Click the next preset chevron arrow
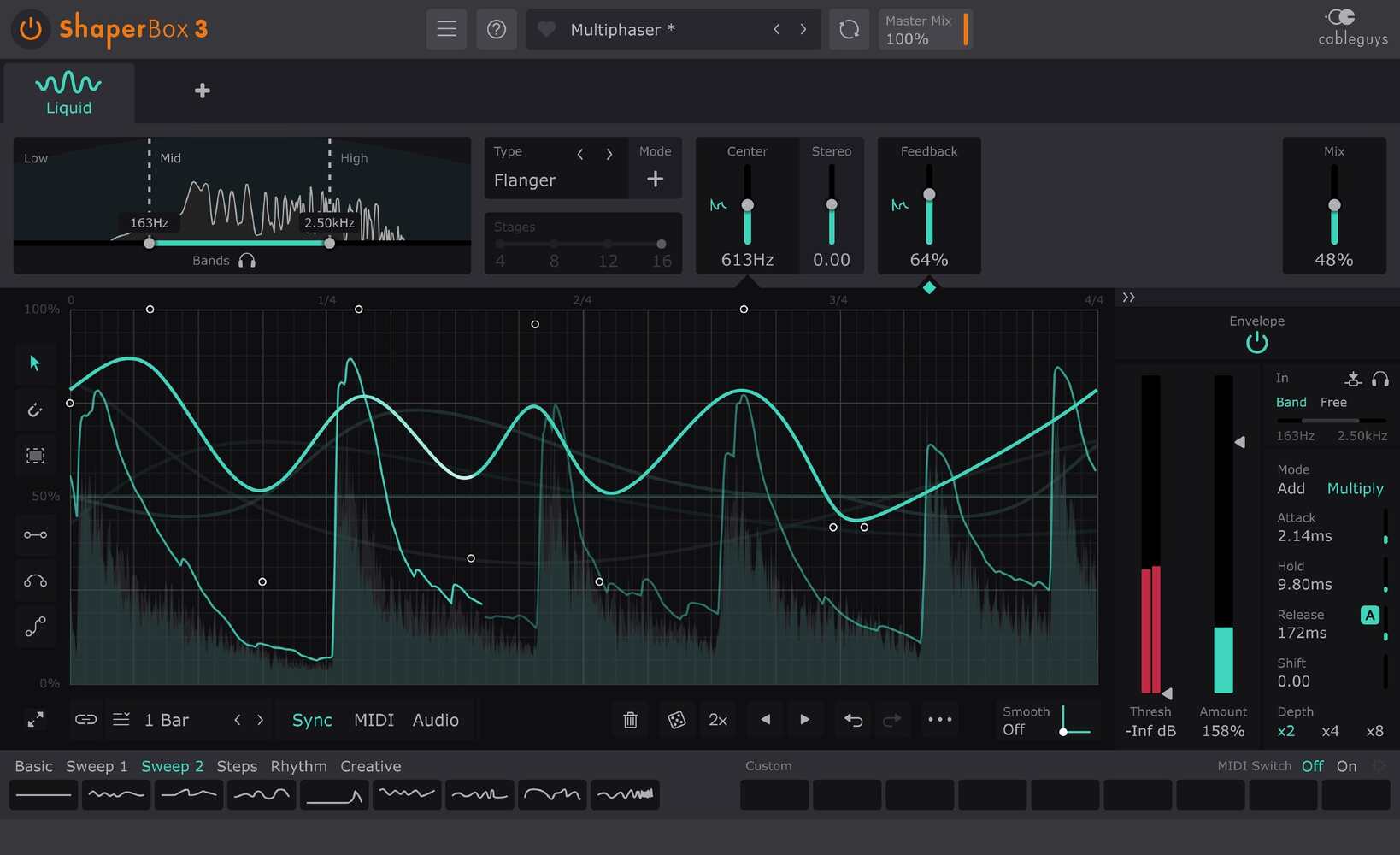Screen dimensions: 1400x855 click(x=803, y=28)
